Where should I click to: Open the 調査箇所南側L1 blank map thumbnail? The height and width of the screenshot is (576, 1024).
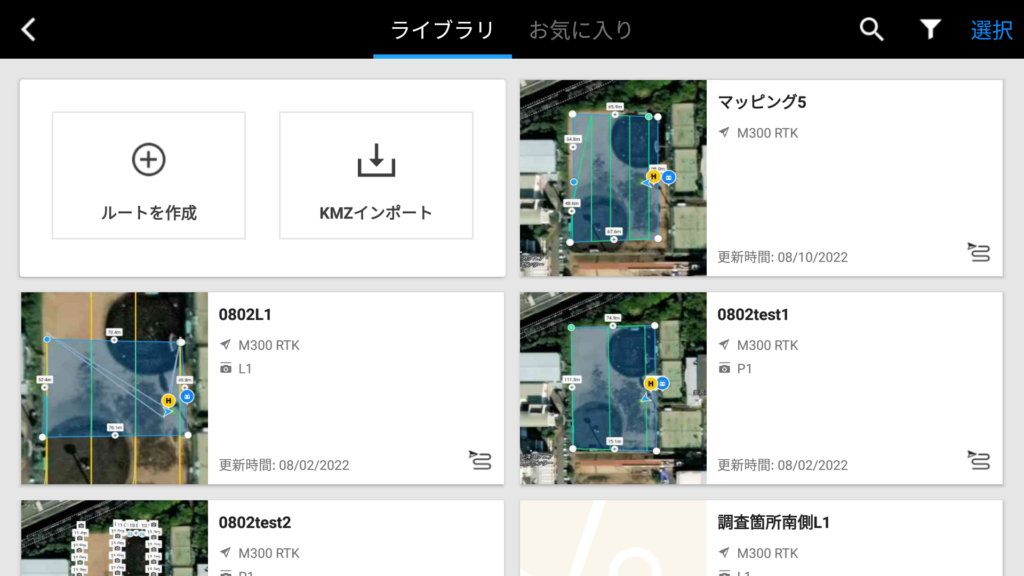pos(613,538)
